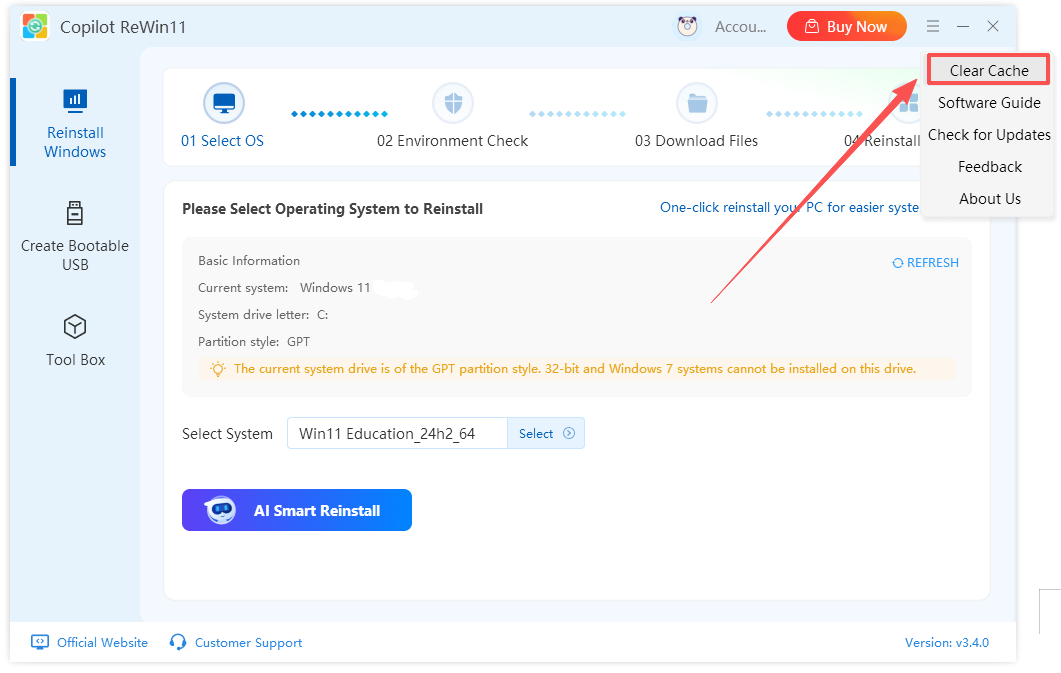
Task: Open Feedback from the dropdown menu
Action: pos(989,167)
